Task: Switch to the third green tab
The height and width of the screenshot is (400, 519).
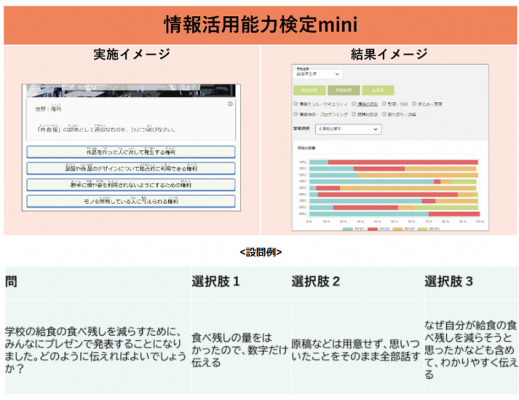Action: pos(378,90)
